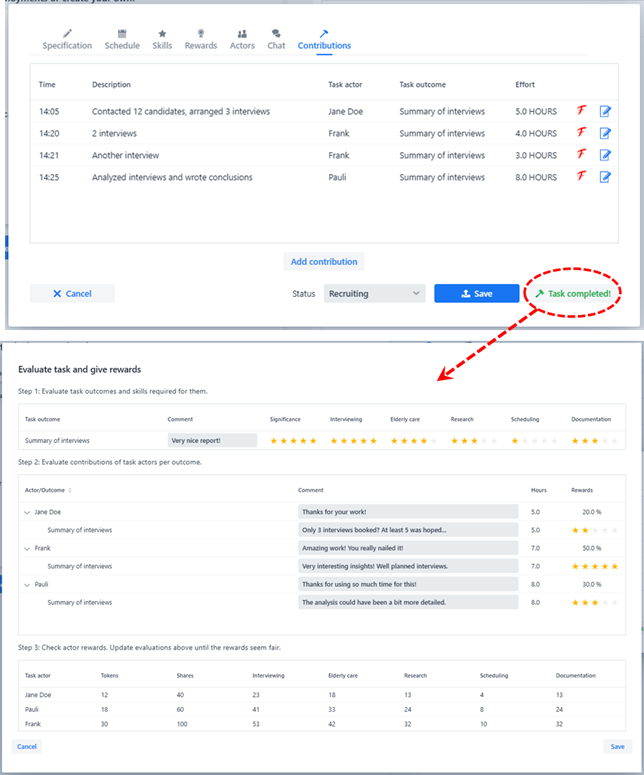644x775 pixels.
Task: Edit 'Thanks for your work!' comment
Action: [x=408, y=512]
